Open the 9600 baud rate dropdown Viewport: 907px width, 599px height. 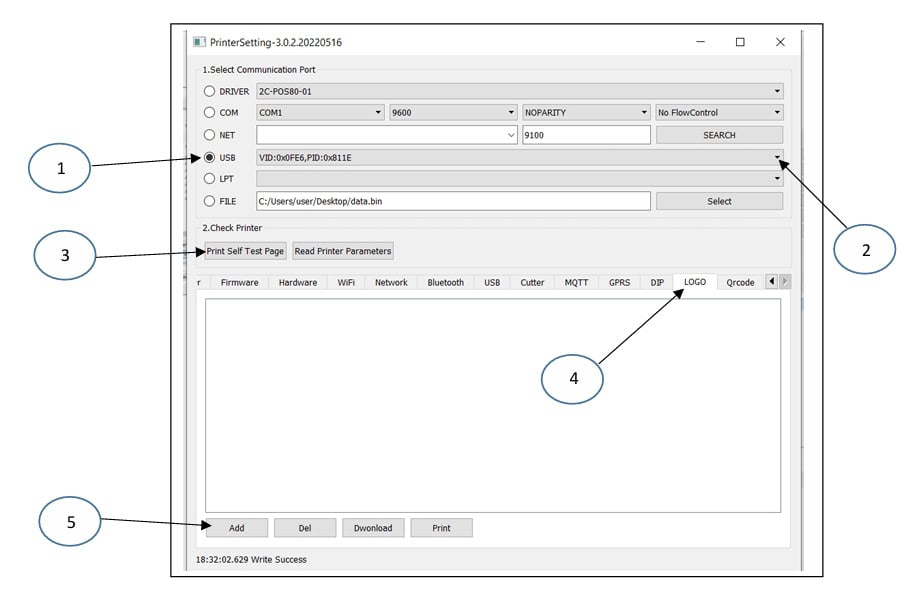[x=452, y=113]
